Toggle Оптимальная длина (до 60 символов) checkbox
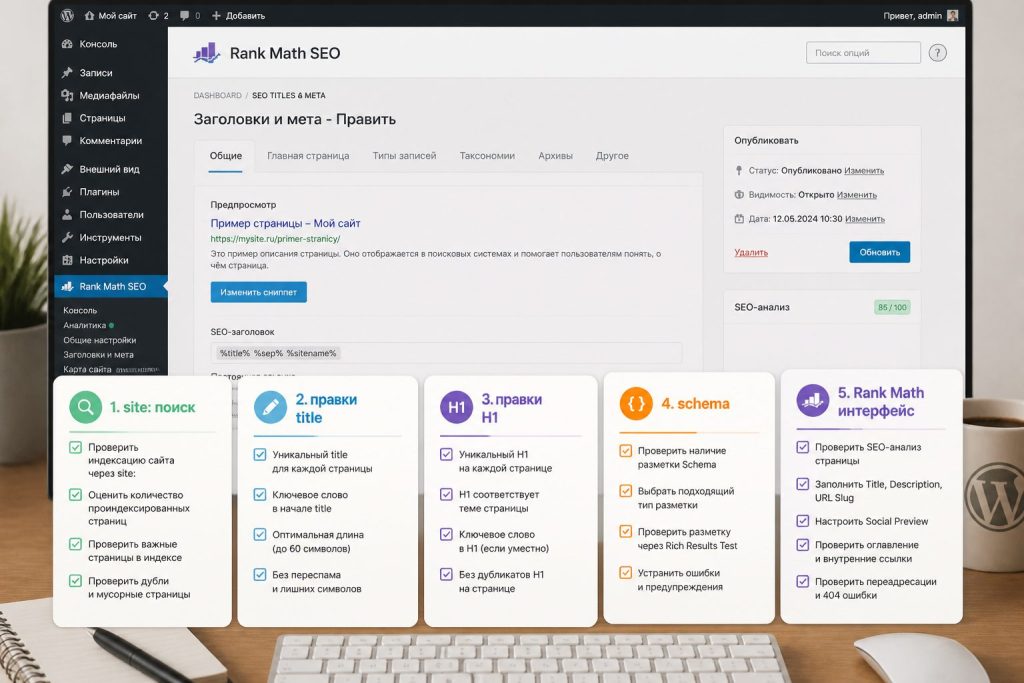This screenshot has width=1024, height=683. 260,535
